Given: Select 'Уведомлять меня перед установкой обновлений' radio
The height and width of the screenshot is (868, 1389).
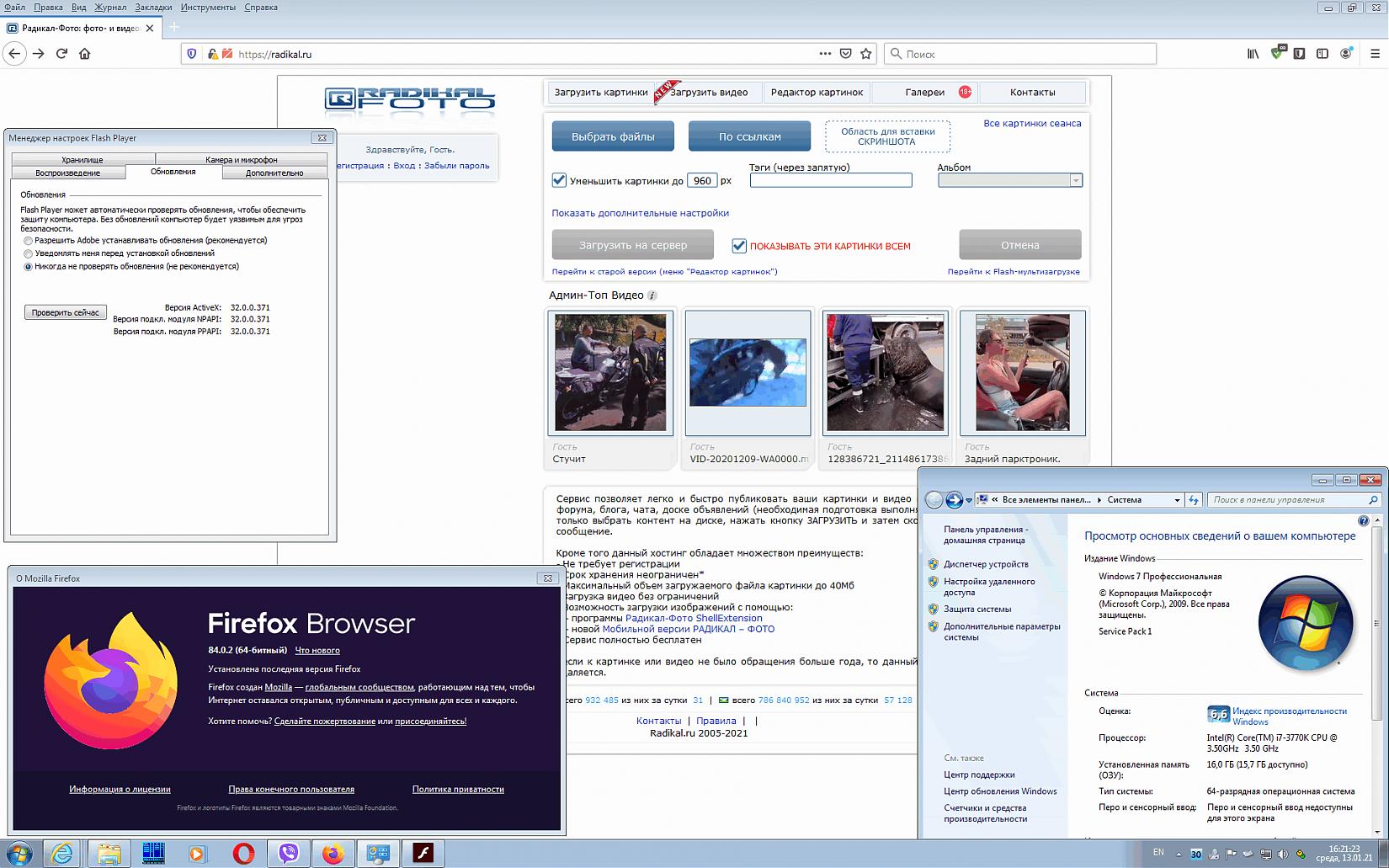Looking at the screenshot, I should [29, 253].
